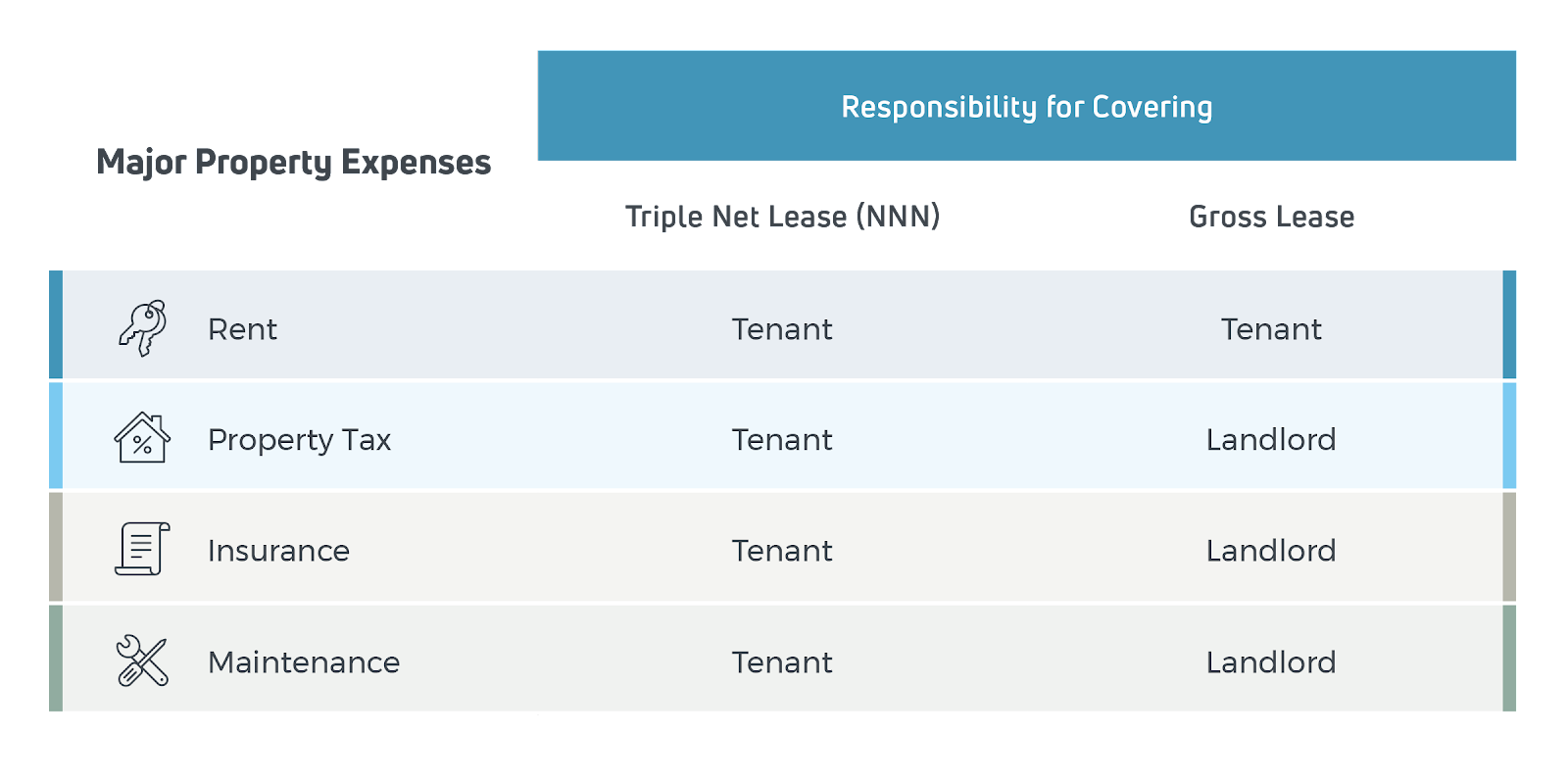Click the document scroll icon for Insurance

tap(142, 548)
